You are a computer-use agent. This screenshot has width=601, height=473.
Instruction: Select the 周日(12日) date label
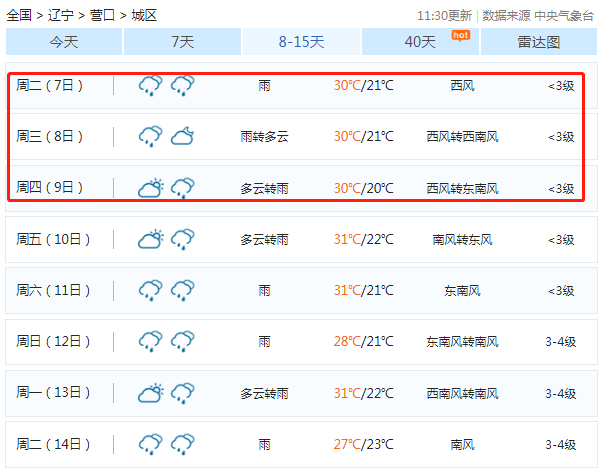[53, 341]
